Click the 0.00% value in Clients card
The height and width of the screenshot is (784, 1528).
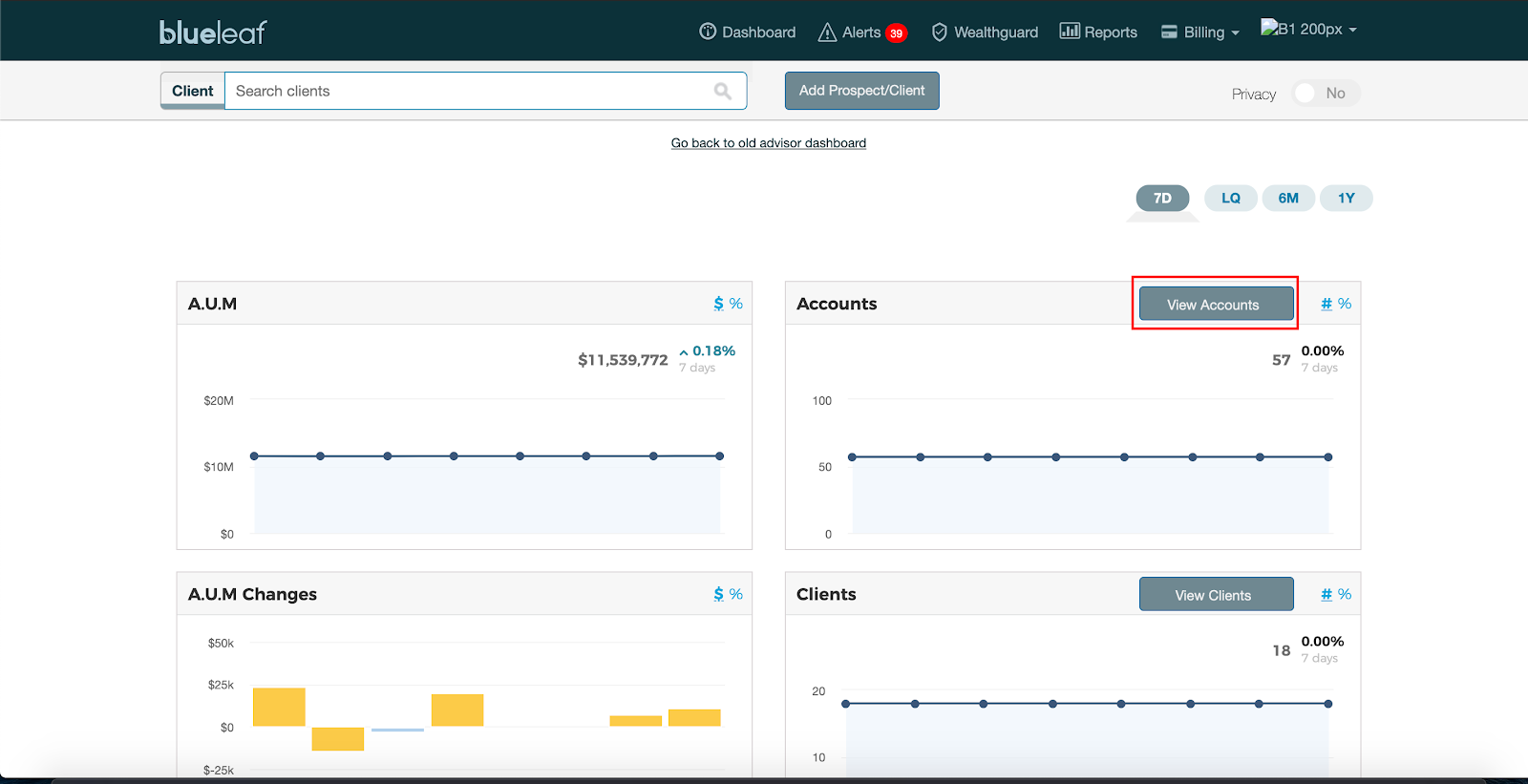[1323, 642]
